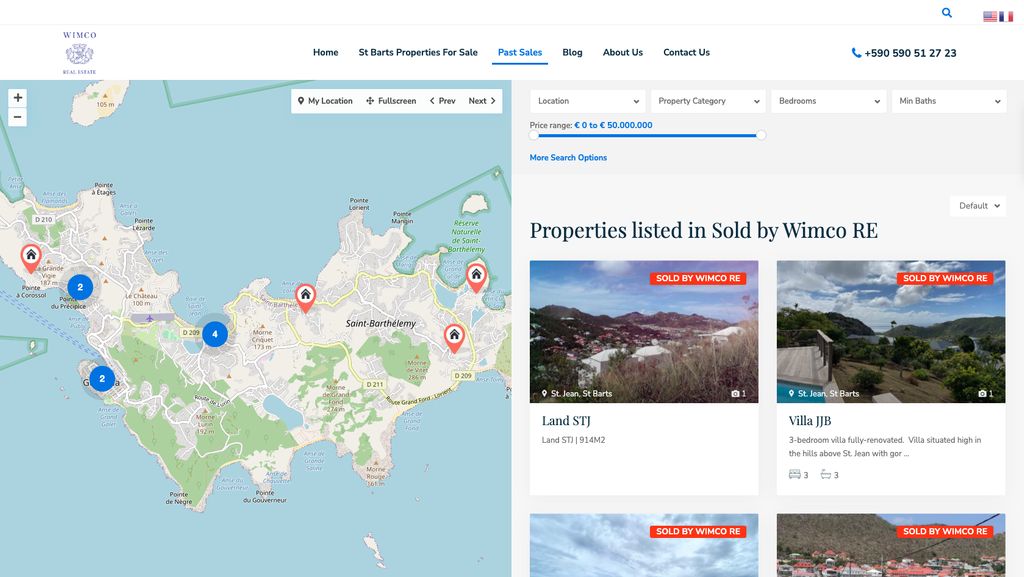Expand More Search Options
Viewport: 1024px width, 577px height.
pos(568,158)
